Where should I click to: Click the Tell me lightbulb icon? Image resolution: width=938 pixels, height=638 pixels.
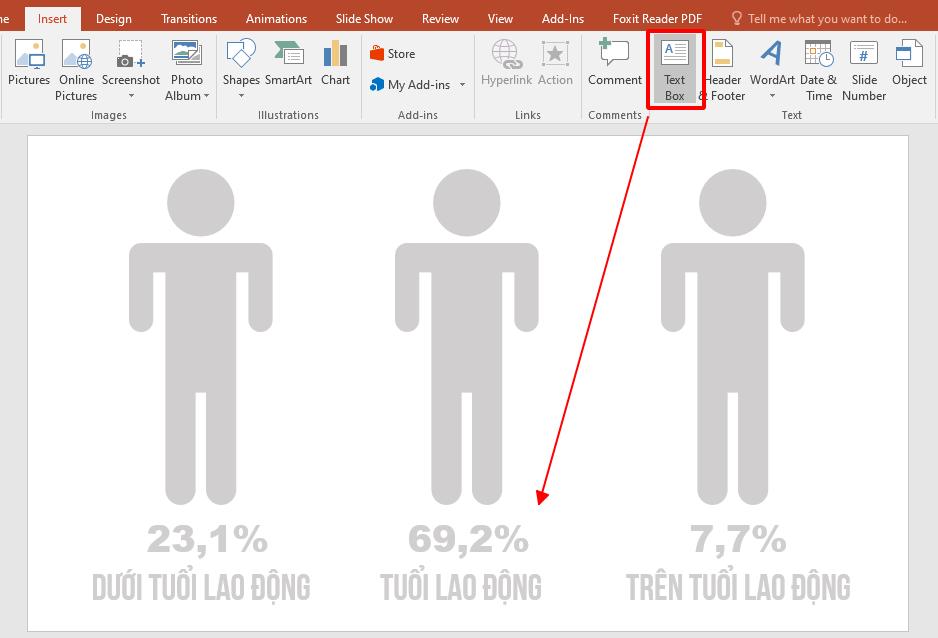tap(737, 19)
